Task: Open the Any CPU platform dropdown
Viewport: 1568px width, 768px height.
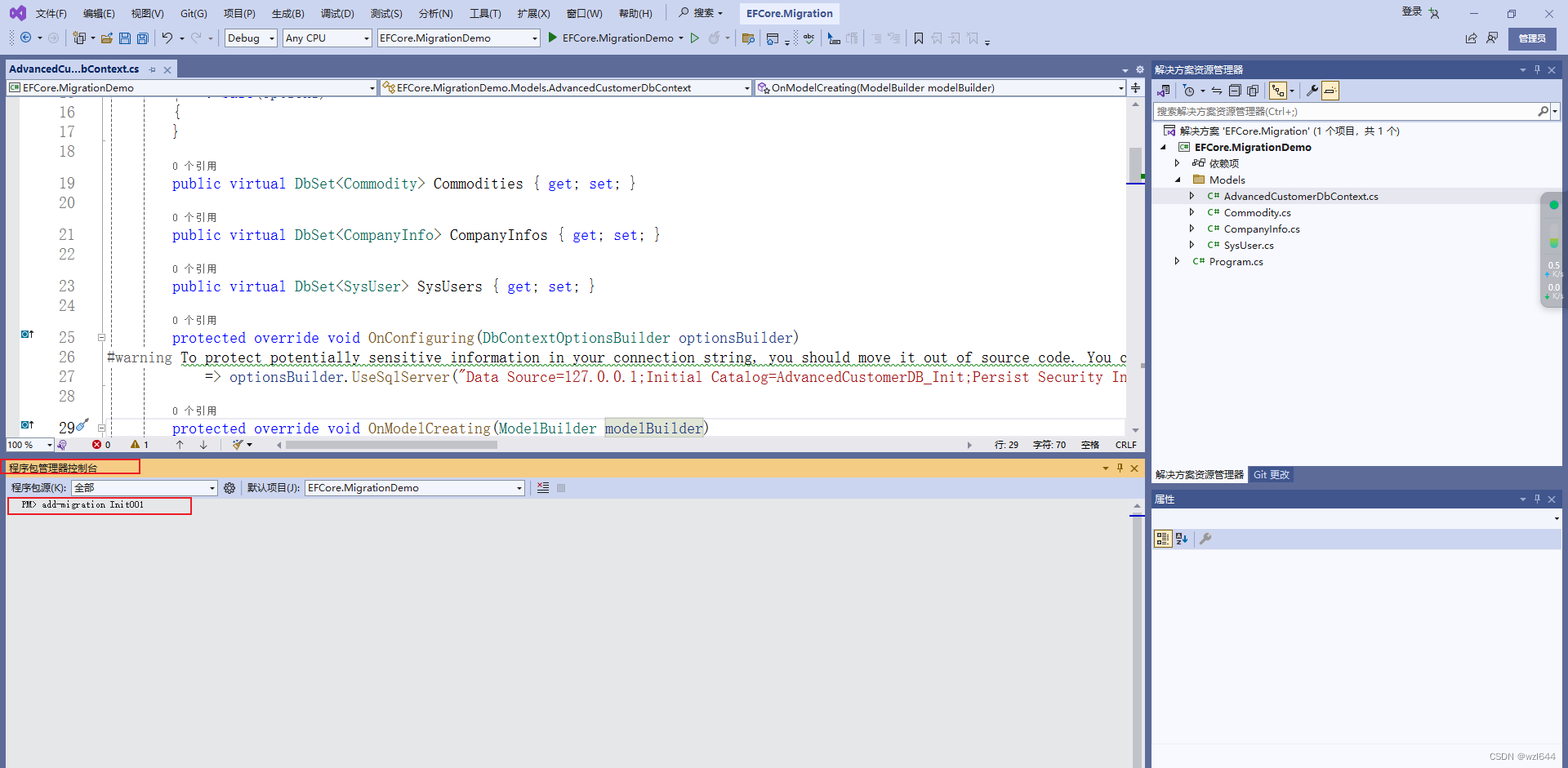Action: tap(326, 38)
